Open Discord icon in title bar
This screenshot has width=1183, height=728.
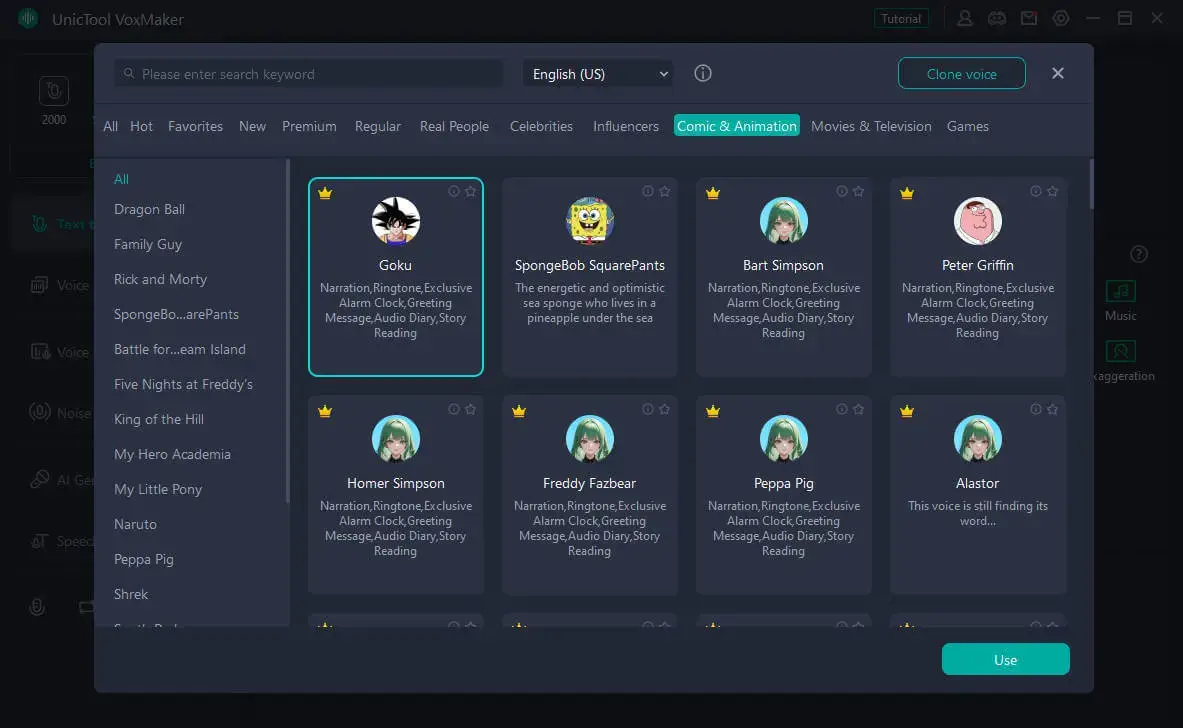pyautogui.click(x=997, y=18)
